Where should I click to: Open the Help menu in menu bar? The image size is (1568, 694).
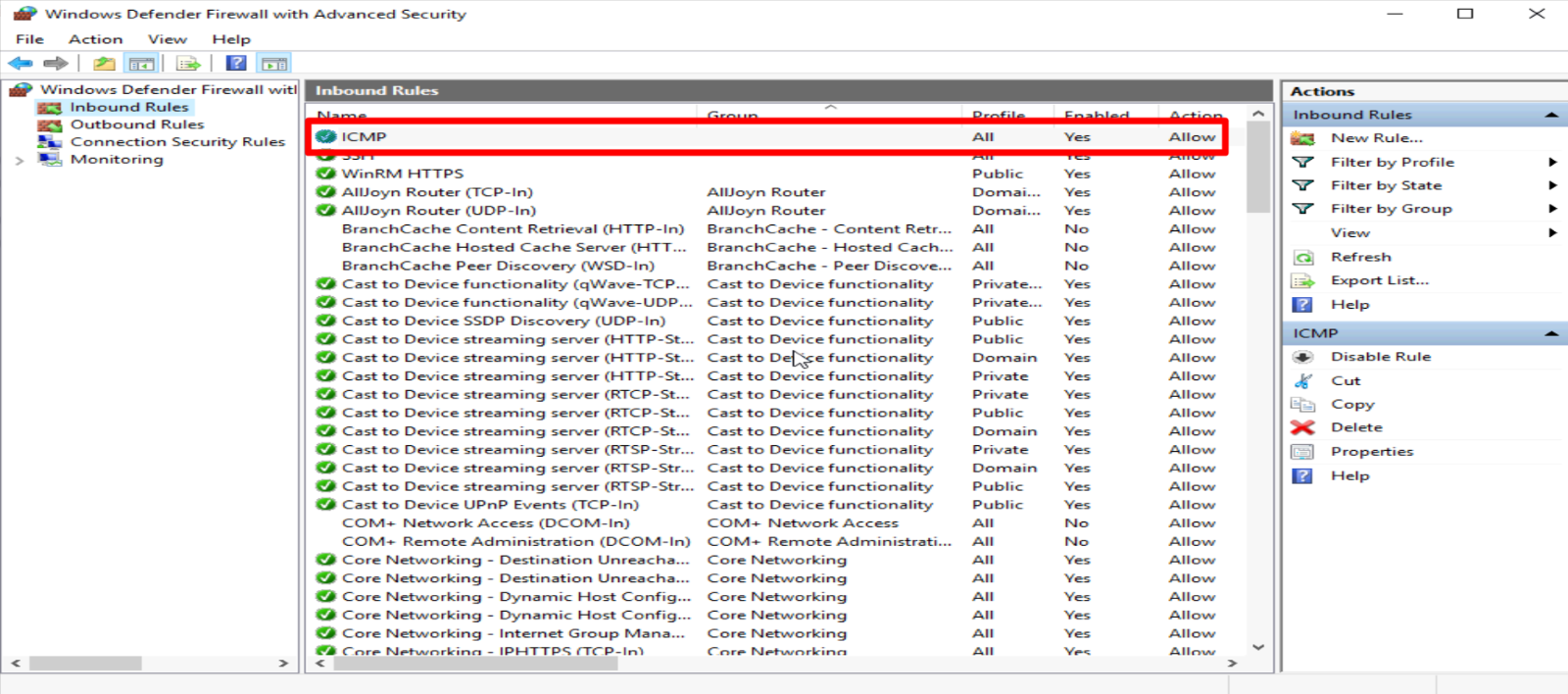point(231,39)
